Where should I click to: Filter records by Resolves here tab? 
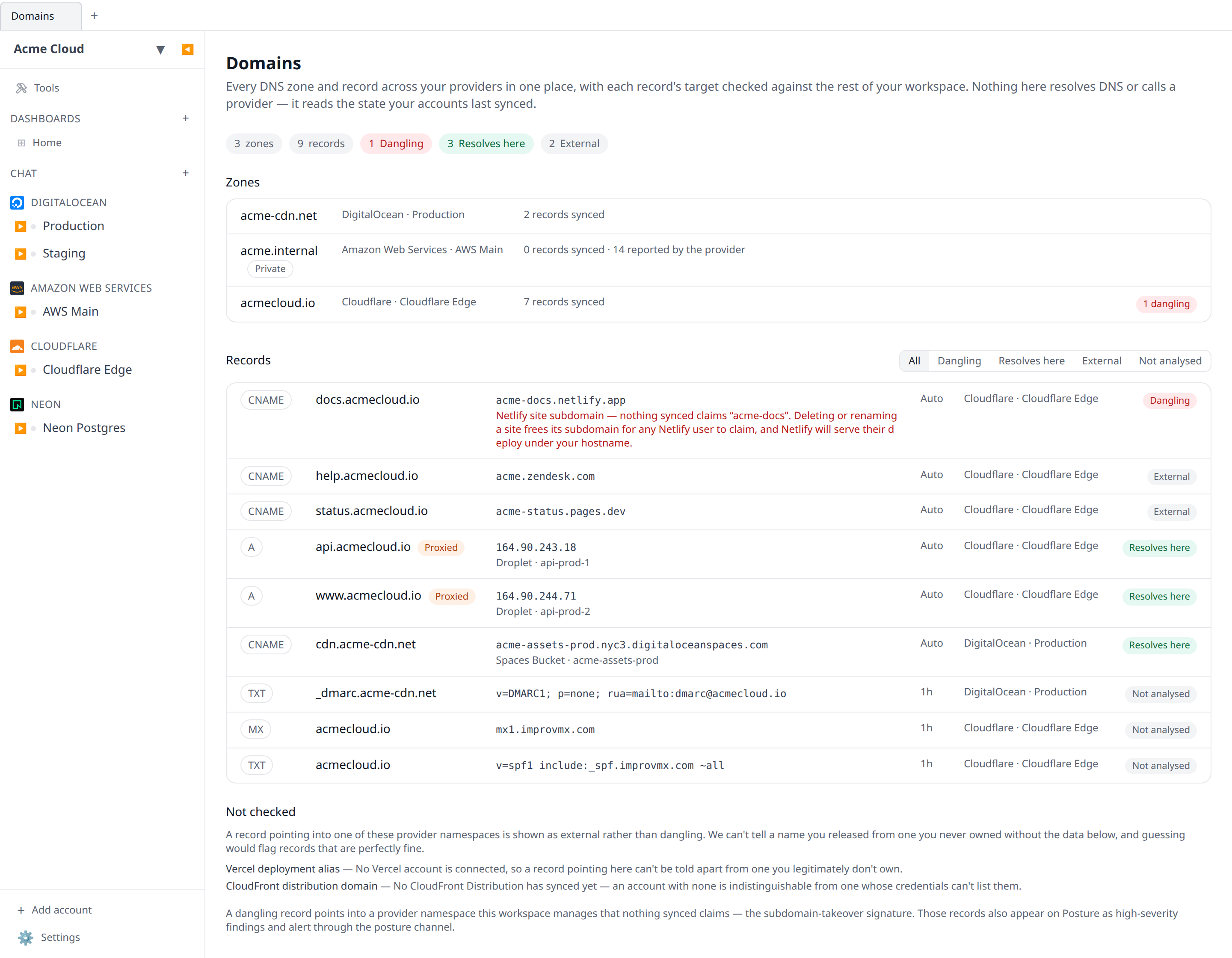(1031, 361)
